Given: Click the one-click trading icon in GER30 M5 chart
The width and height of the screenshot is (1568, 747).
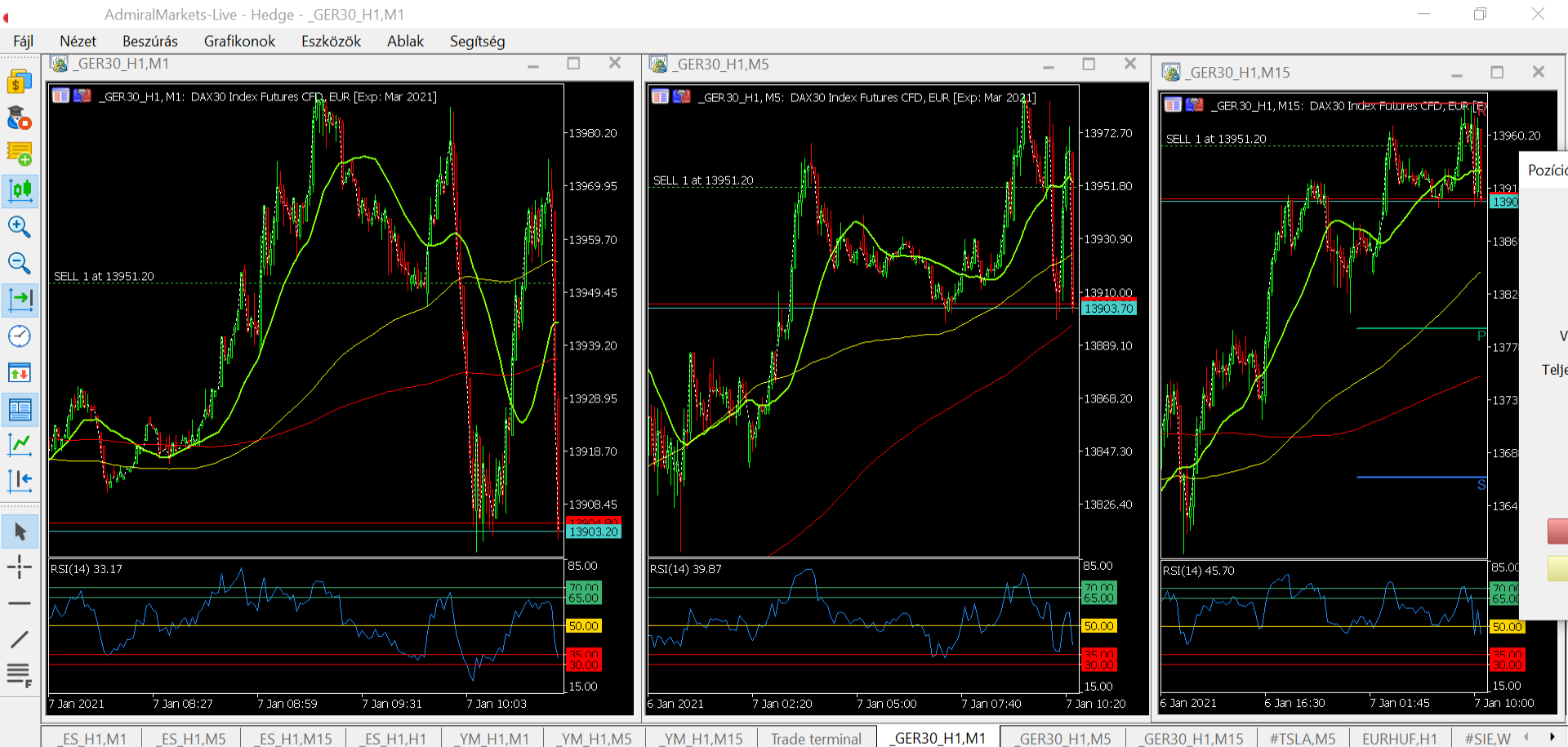Looking at the screenshot, I should pyautogui.click(x=660, y=97).
